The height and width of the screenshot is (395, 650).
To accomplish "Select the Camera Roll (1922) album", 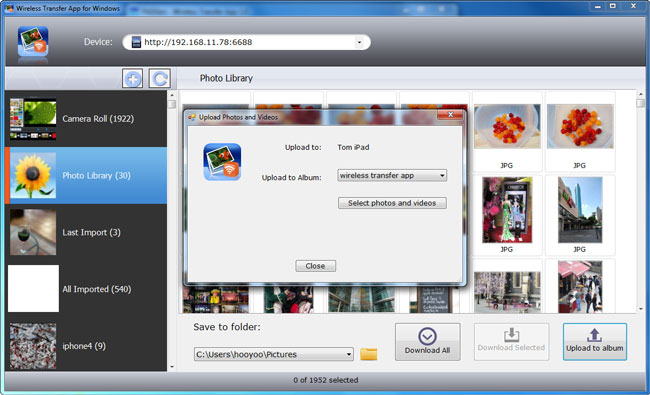I will pos(86,119).
